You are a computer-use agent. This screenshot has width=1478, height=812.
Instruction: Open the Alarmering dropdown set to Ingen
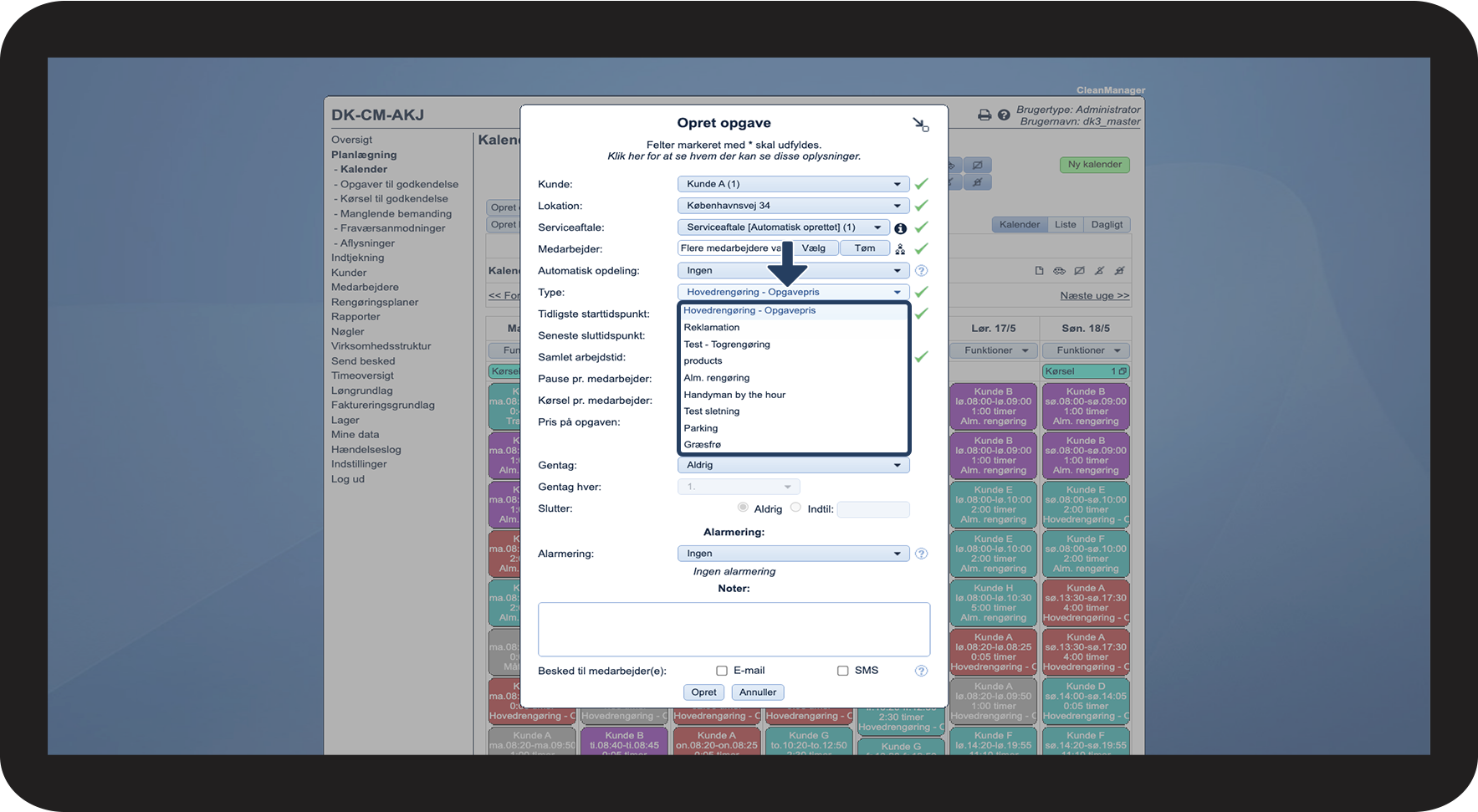(793, 554)
